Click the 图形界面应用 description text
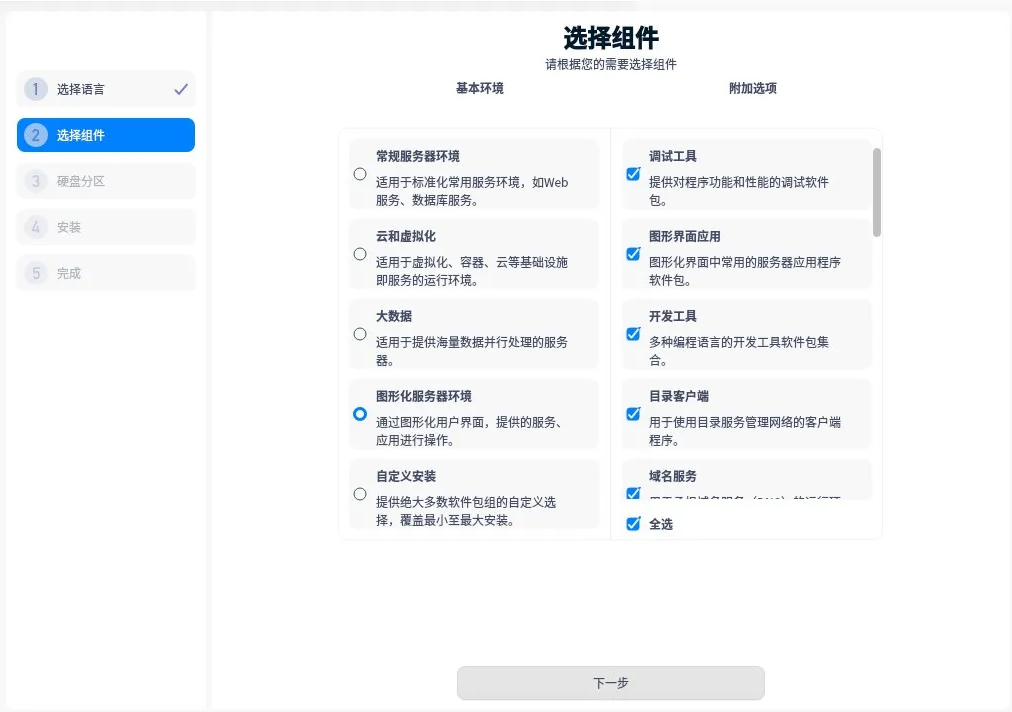This screenshot has height=712, width=1012. click(745, 271)
